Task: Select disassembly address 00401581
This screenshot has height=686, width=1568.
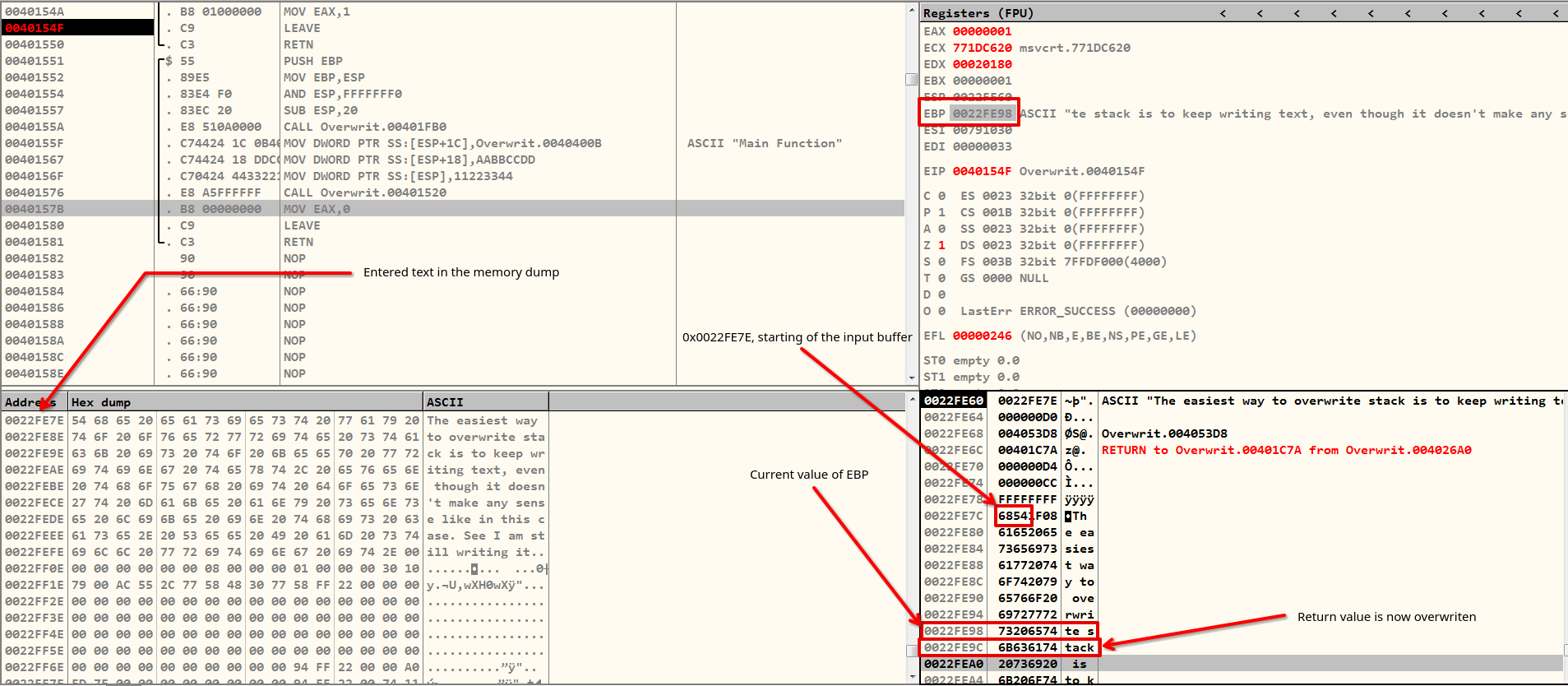Action: (x=35, y=242)
